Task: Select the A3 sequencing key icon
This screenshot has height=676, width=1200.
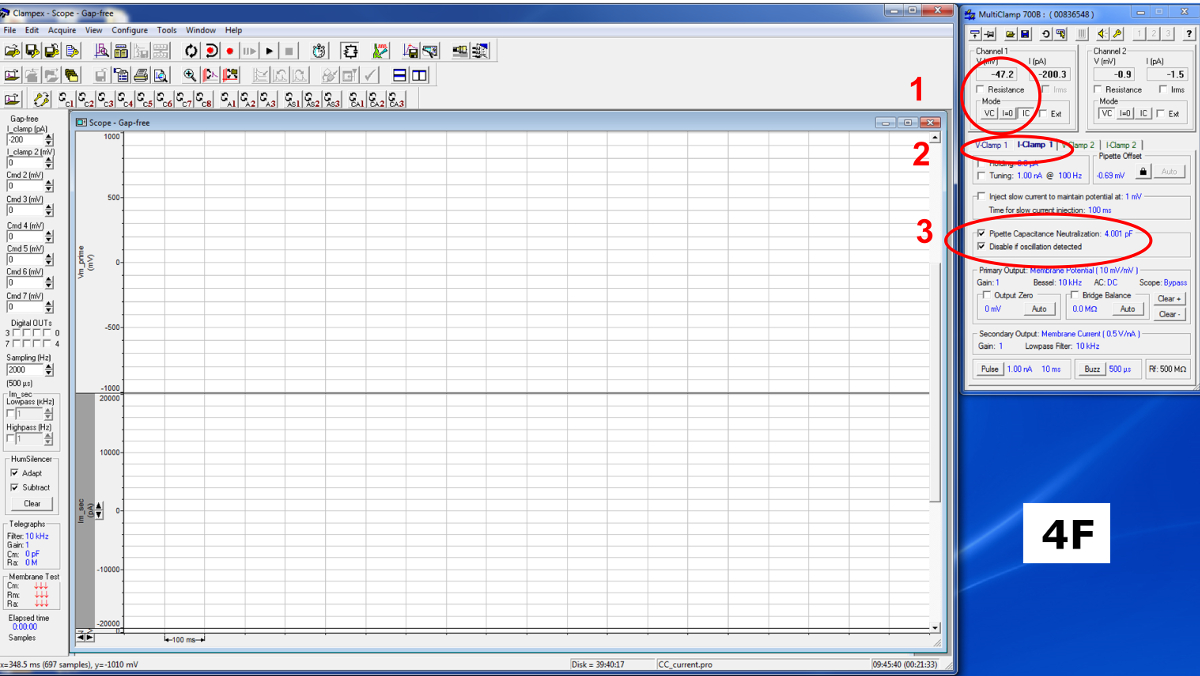Action: click(x=267, y=99)
